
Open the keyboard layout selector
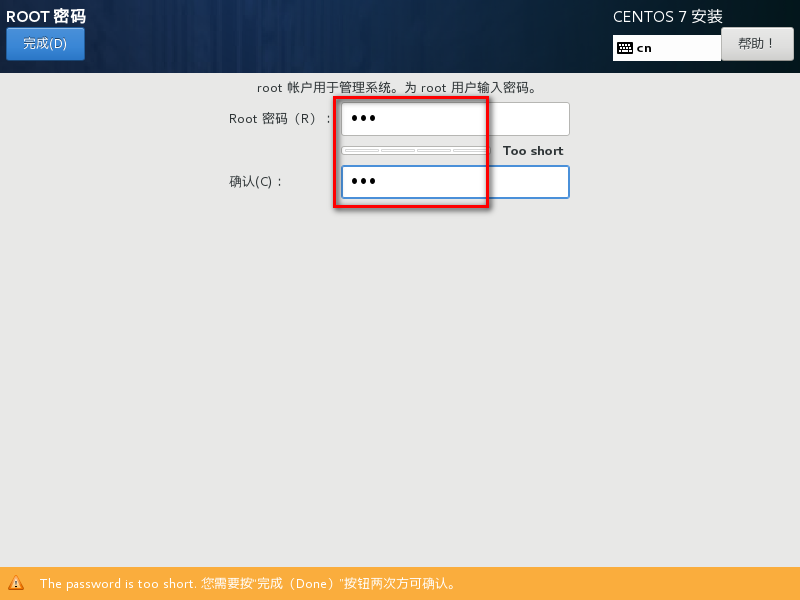click(666, 47)
